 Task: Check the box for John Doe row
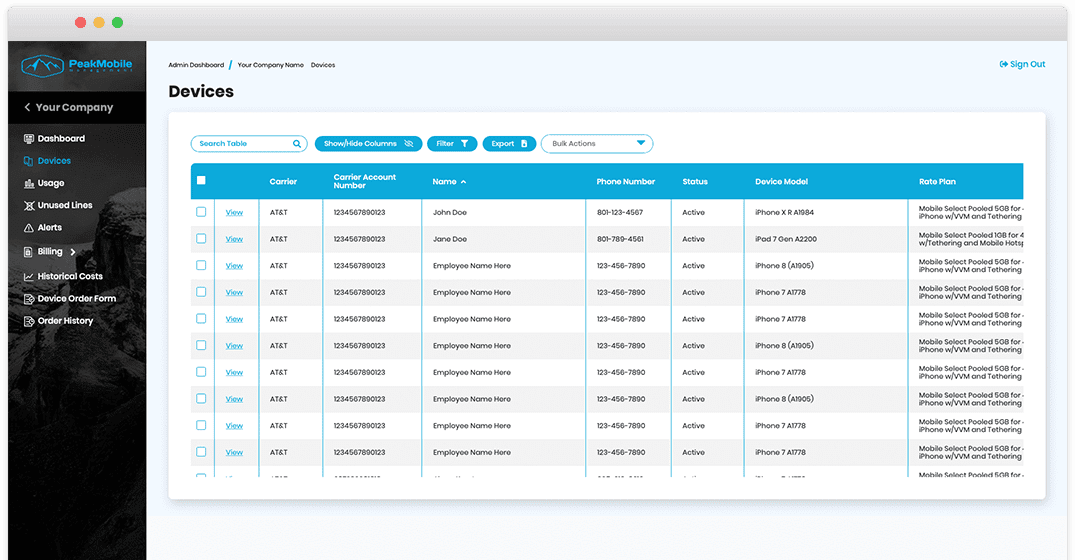(x=201, y=212)
